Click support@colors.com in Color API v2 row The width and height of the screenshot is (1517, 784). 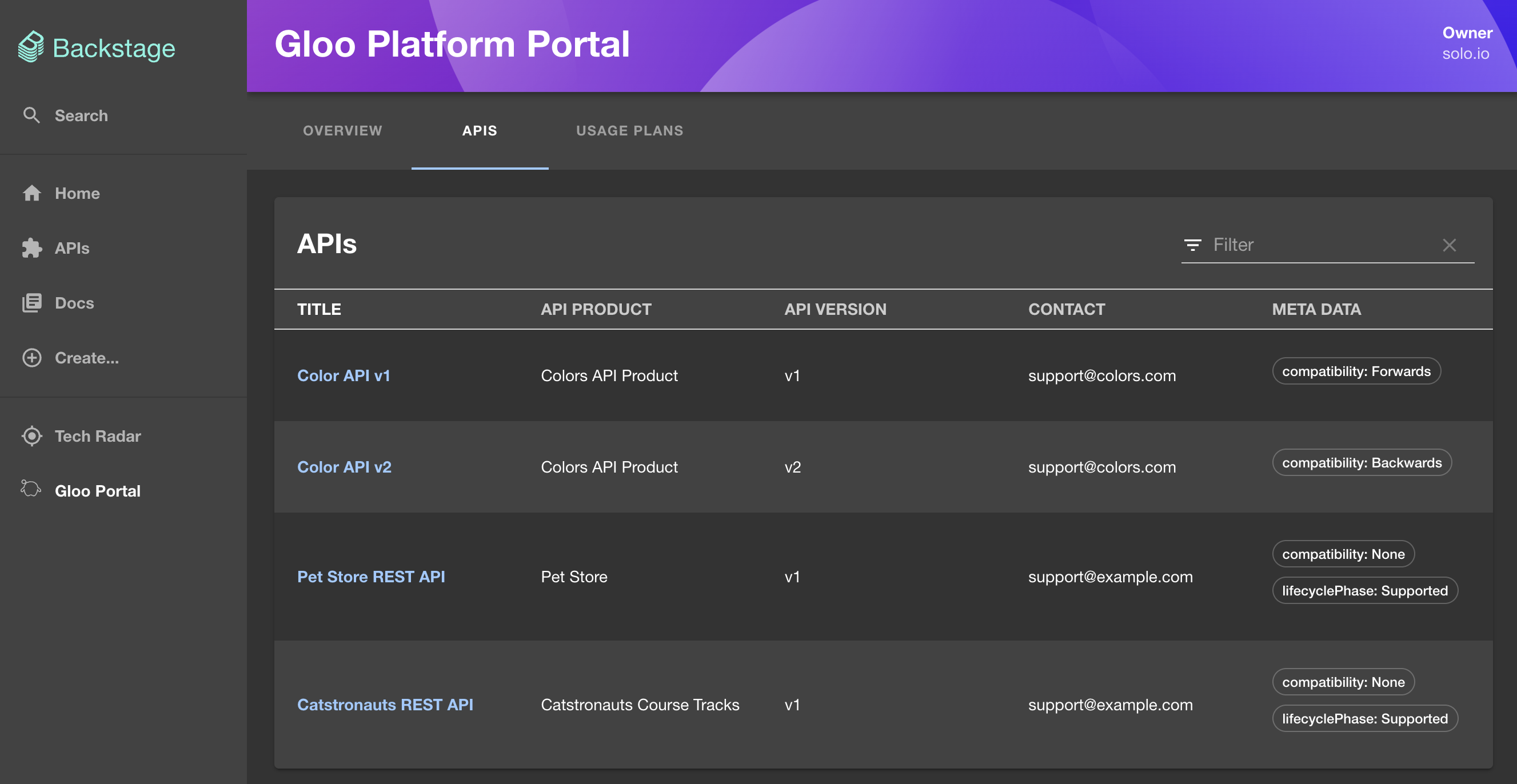[1101, 467]
